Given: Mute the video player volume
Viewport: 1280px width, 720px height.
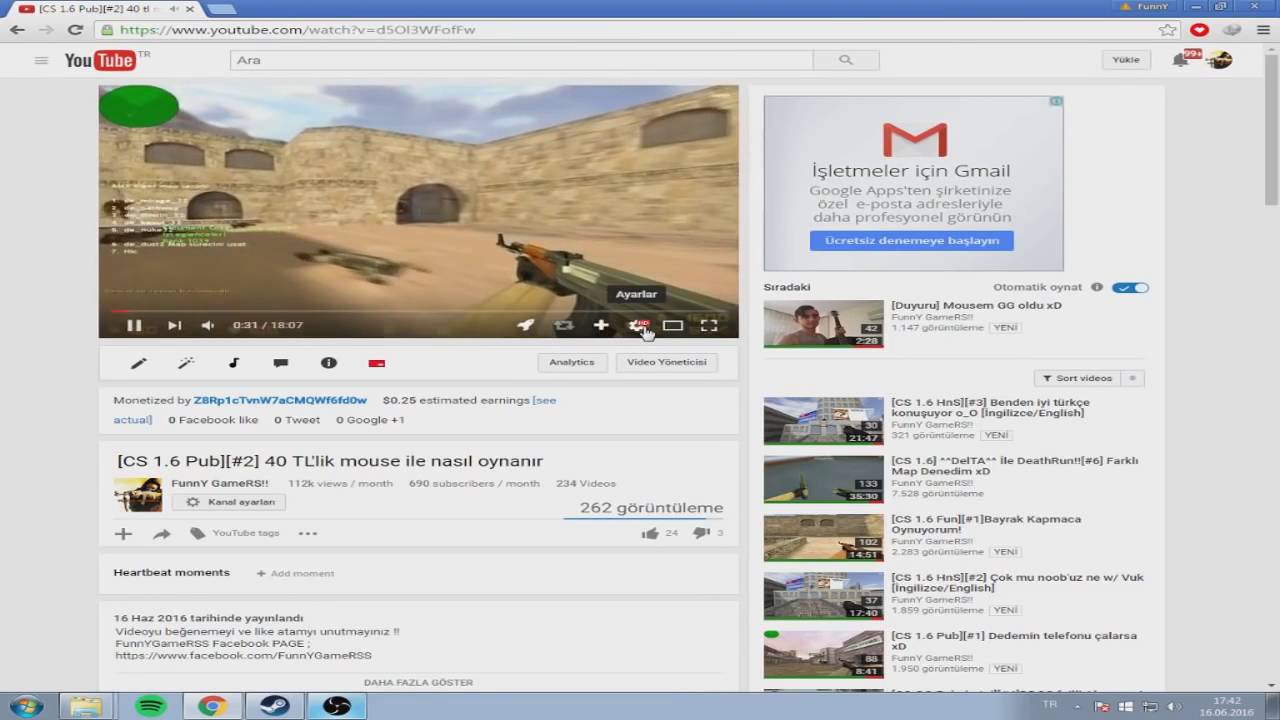Looking at the screenshot, I should (x=207, y=325).
